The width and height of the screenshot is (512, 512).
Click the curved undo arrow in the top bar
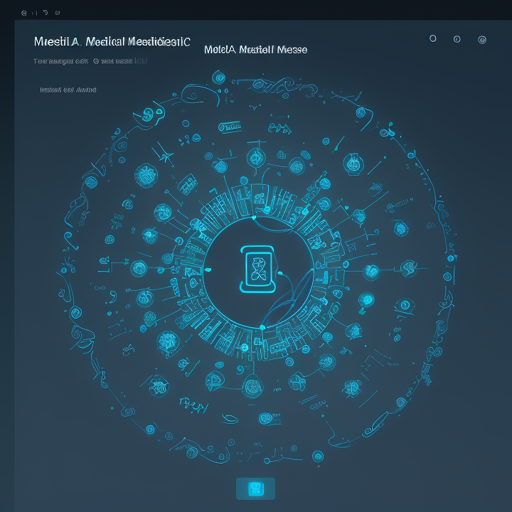click(46, 13)
